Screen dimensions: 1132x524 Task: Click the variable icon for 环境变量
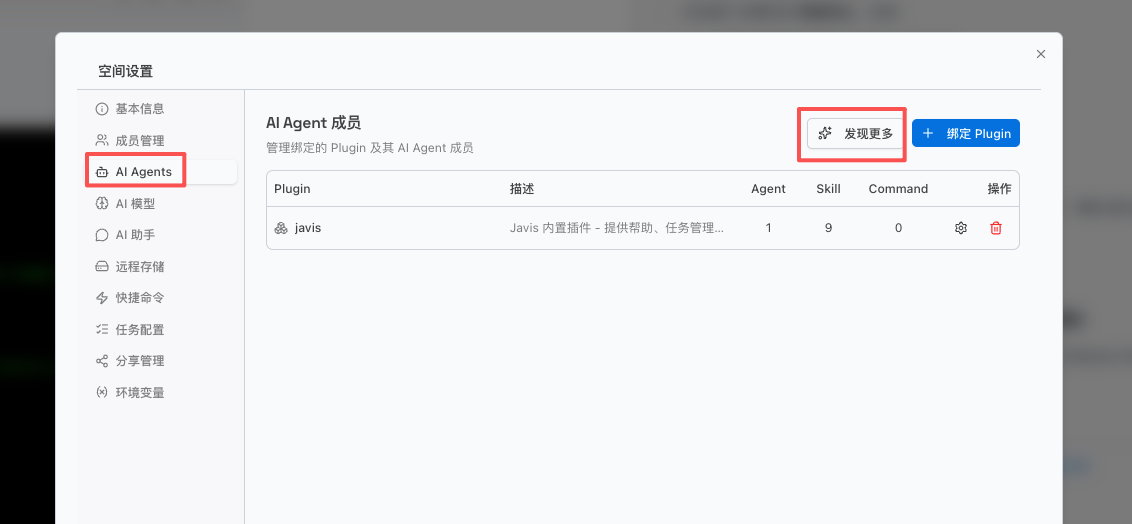pyautogui.click(x=101, y=393)
